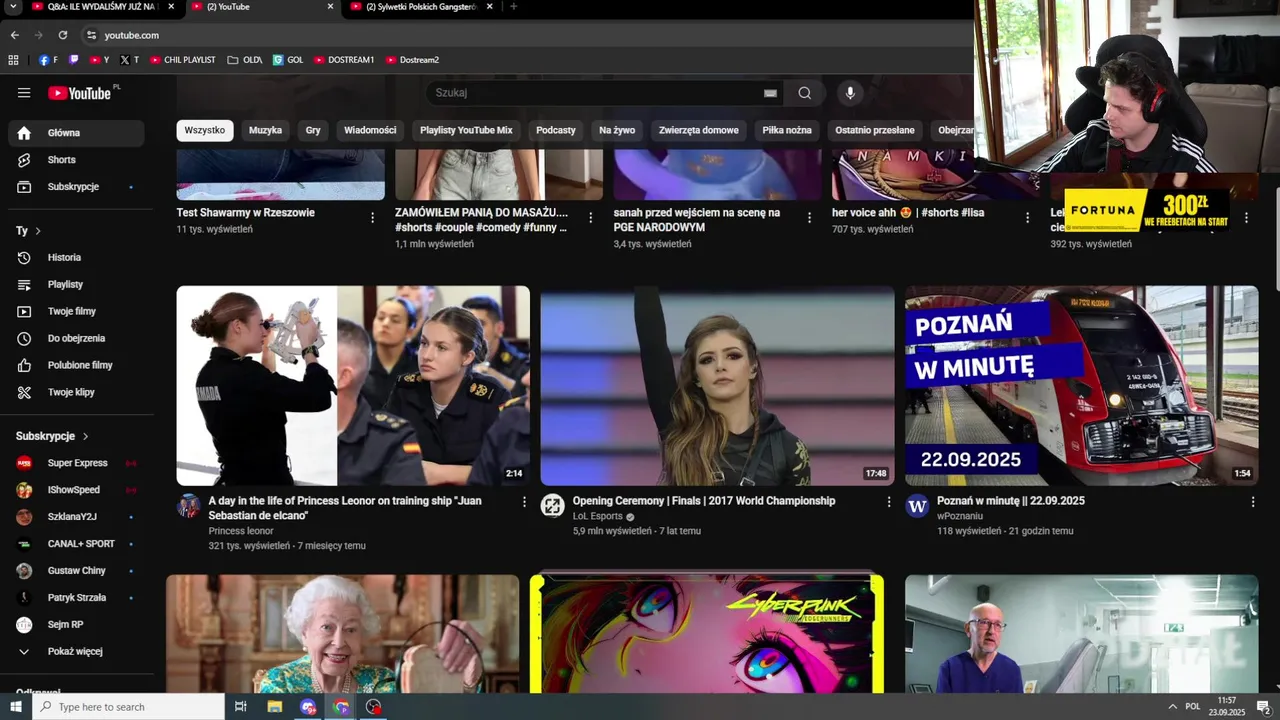
Task: Select the Zwierzęta domowe chip
Action: 699,130
